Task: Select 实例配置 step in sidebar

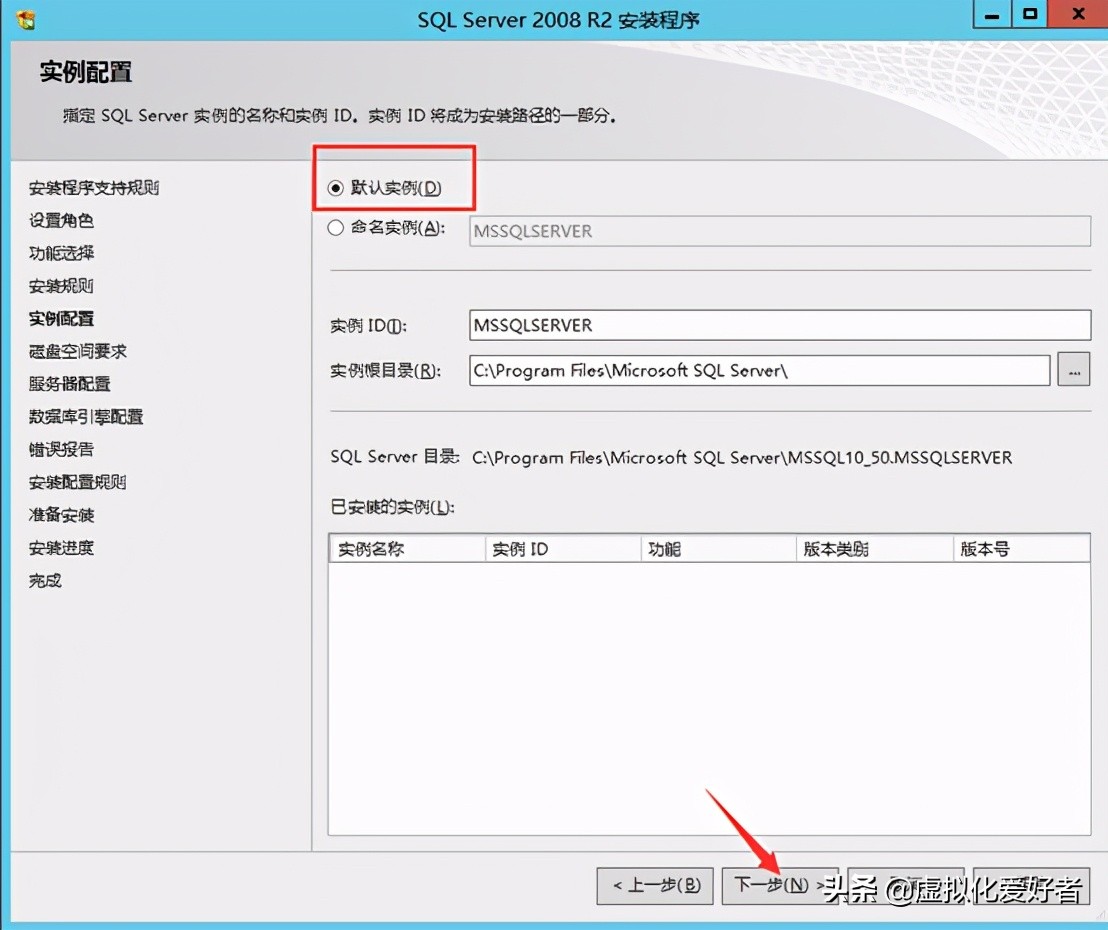Action: 61,319
